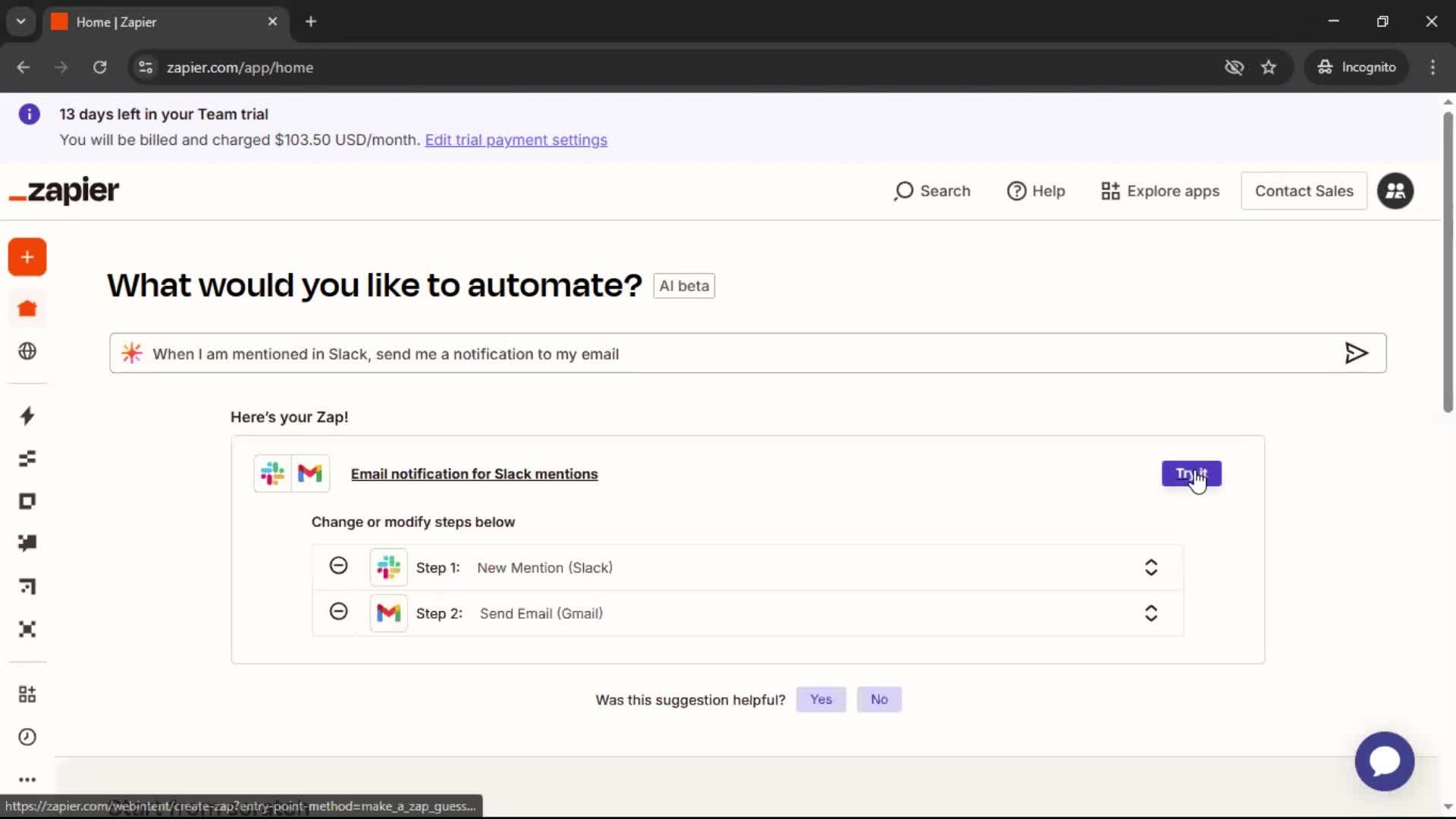1456x819 pixels.
Task: Click the Zapier logo
Action: point(64,191)
